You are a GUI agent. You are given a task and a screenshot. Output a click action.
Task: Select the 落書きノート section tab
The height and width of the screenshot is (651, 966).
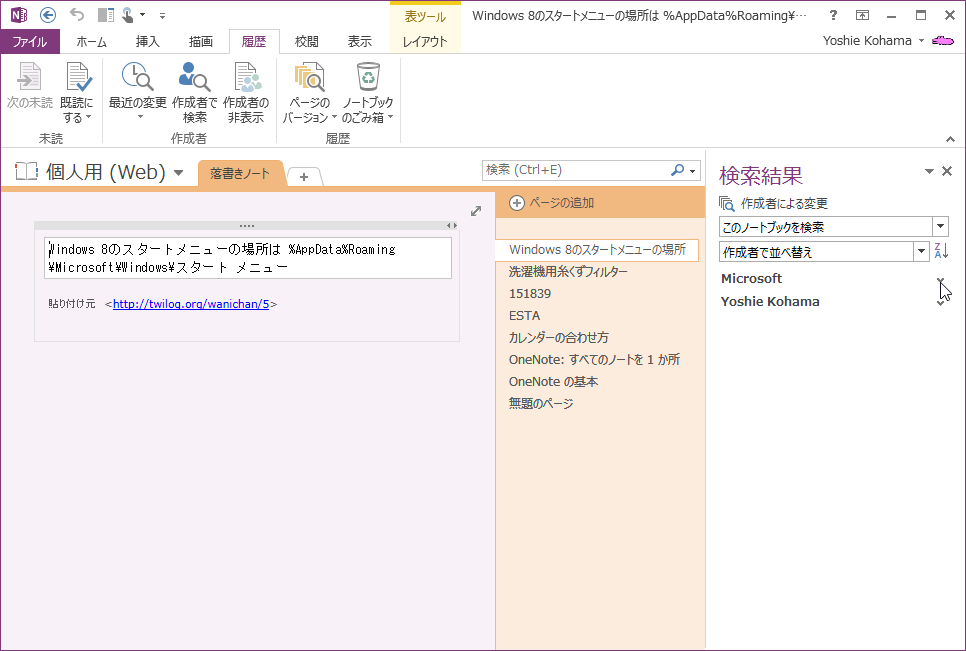tap(240, 174)
